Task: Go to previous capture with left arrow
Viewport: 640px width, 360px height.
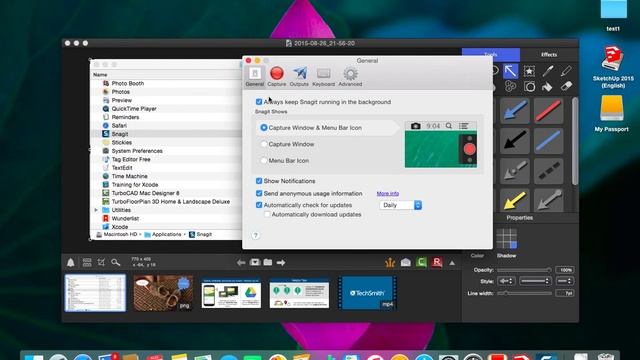Action: pyautogui.click(x=241, y=262)
